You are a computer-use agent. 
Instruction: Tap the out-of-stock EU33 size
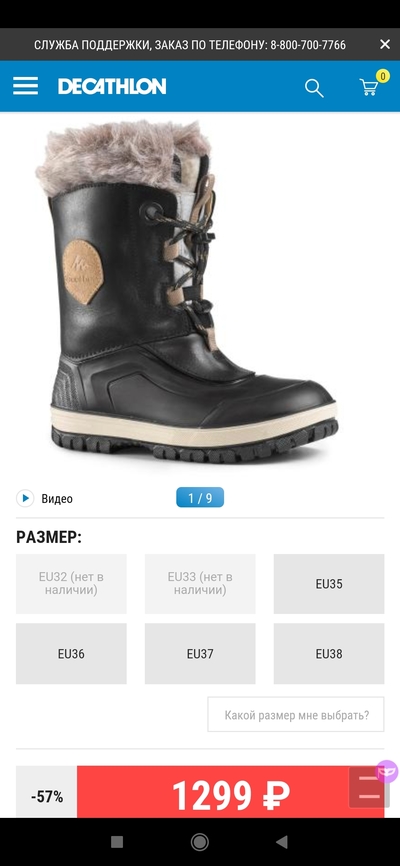pos(200,584)
